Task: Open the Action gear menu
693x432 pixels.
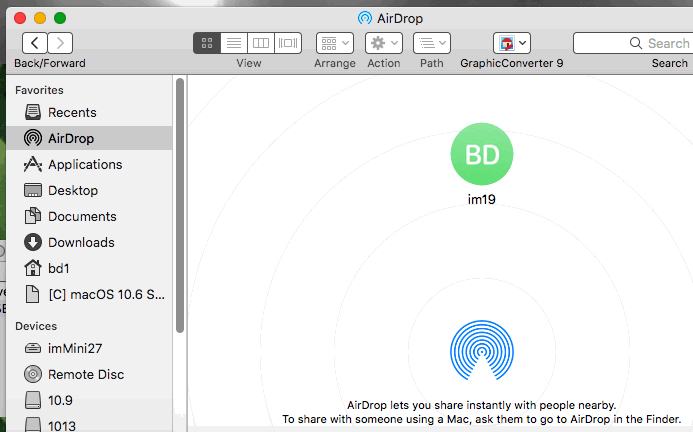Action: point(384,43)
